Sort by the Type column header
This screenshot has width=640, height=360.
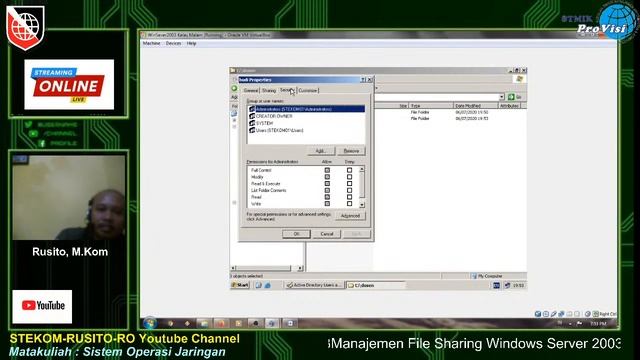[x=431, y=106]
